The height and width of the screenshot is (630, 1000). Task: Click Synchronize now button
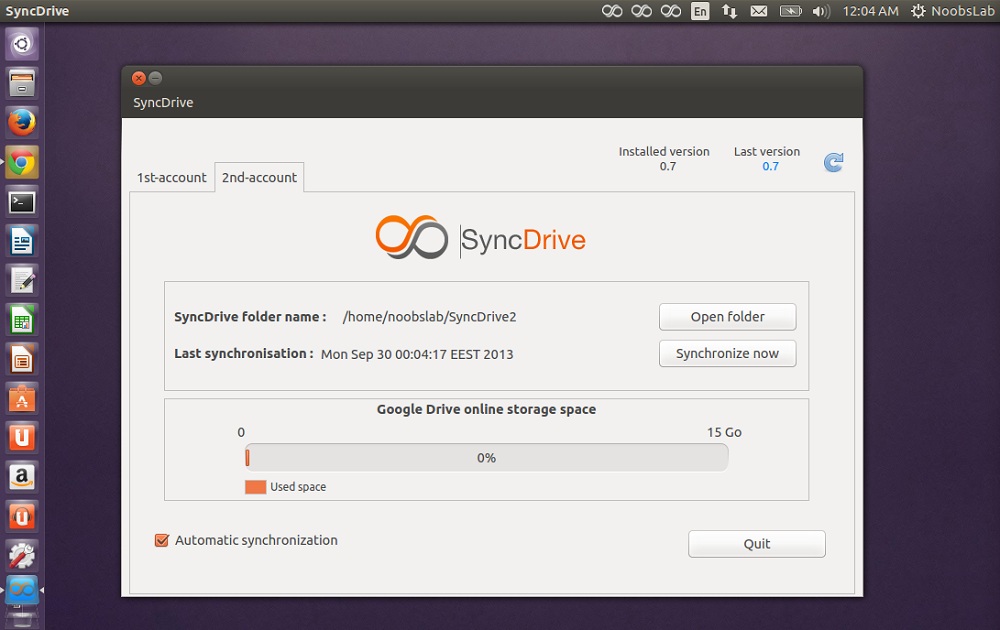[728, 353]
